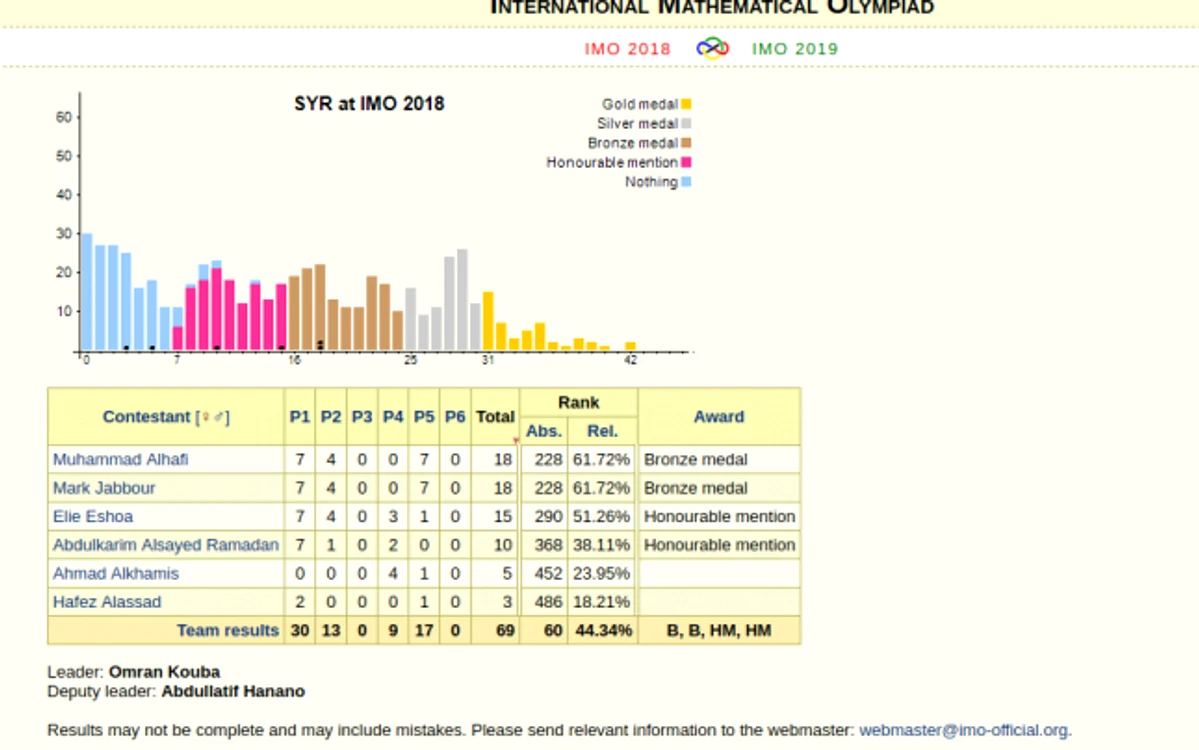Click the gender symbols icon in Contestant header
The width and height of the screenshot is (1199, 750).
pos(213,417)
